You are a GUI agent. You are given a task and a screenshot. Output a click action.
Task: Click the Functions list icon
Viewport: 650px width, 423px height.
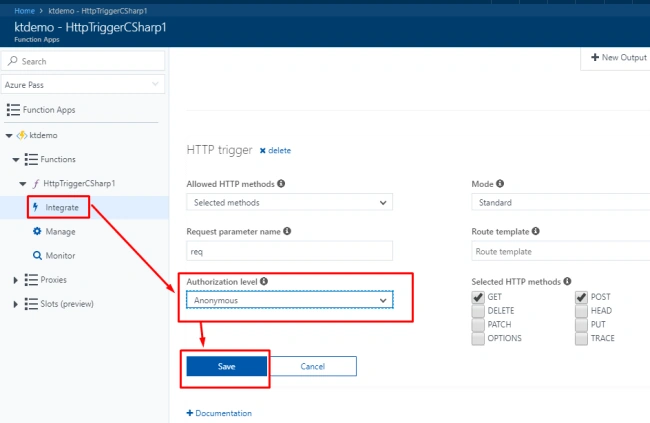(31, 159)
